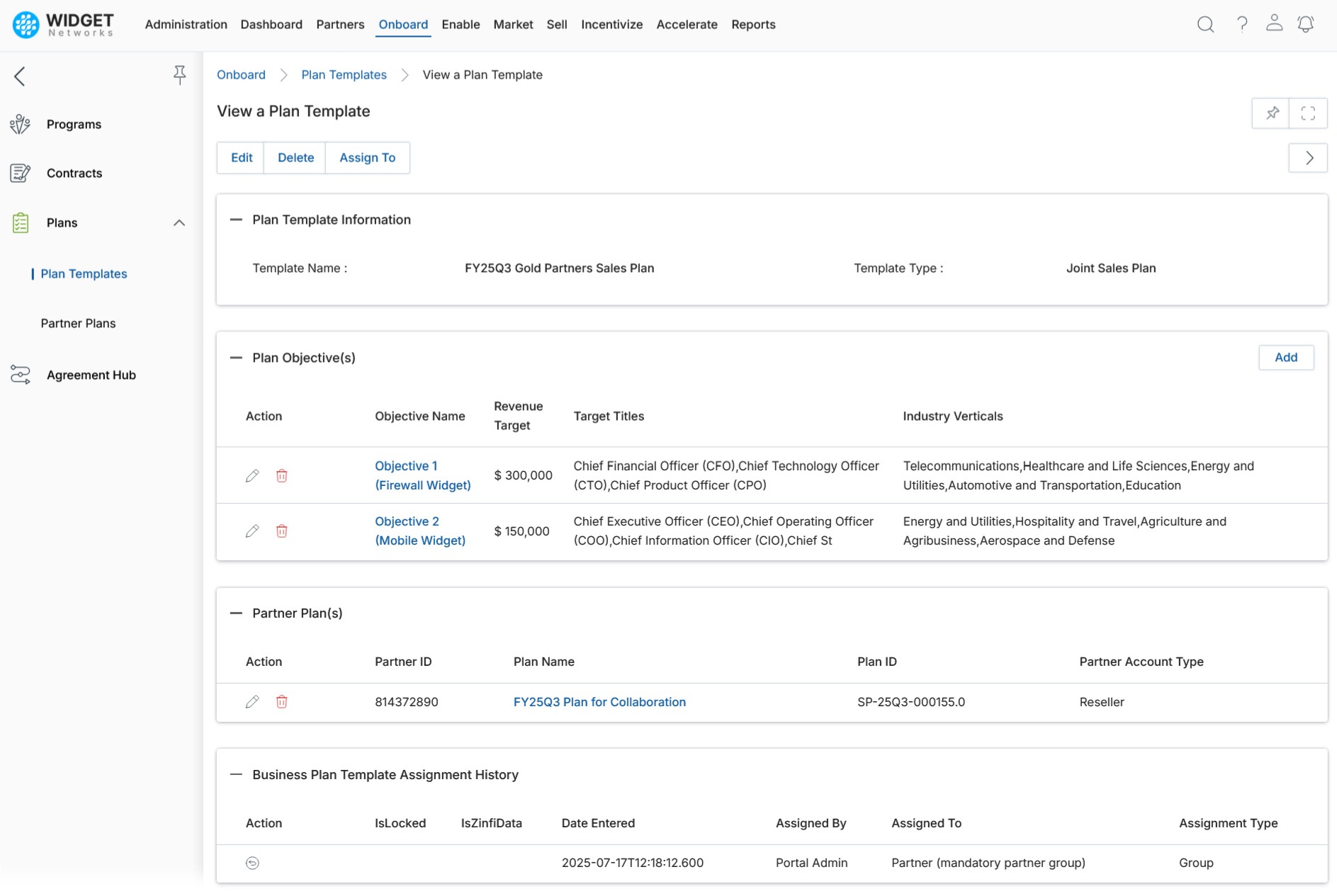Collapse the Partner Plan(s) section
Viewport: 1337px width, 896px height.
[x=236, y=613]
